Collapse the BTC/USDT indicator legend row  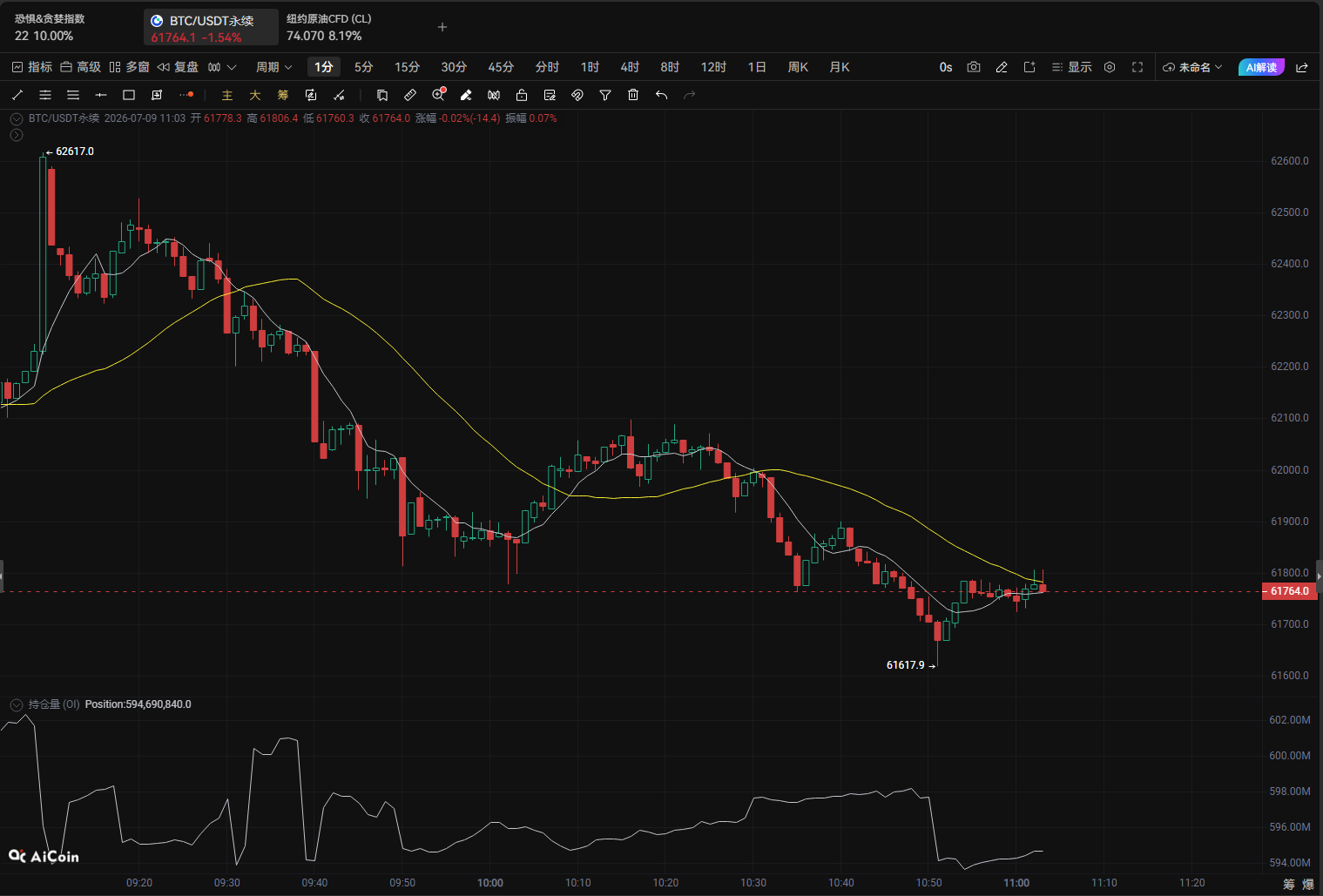pyautogui.click(x=17, y=118)
